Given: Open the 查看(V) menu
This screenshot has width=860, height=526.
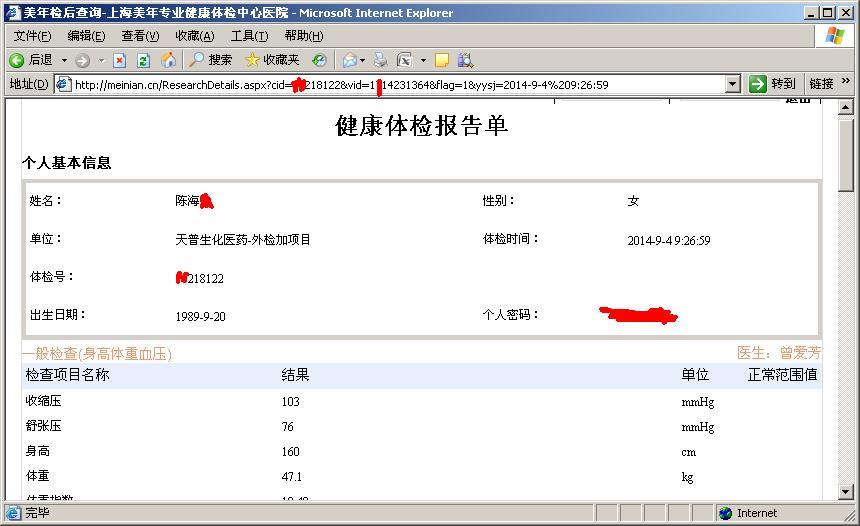Looking at the screenshot, I should tap(140, 36).
